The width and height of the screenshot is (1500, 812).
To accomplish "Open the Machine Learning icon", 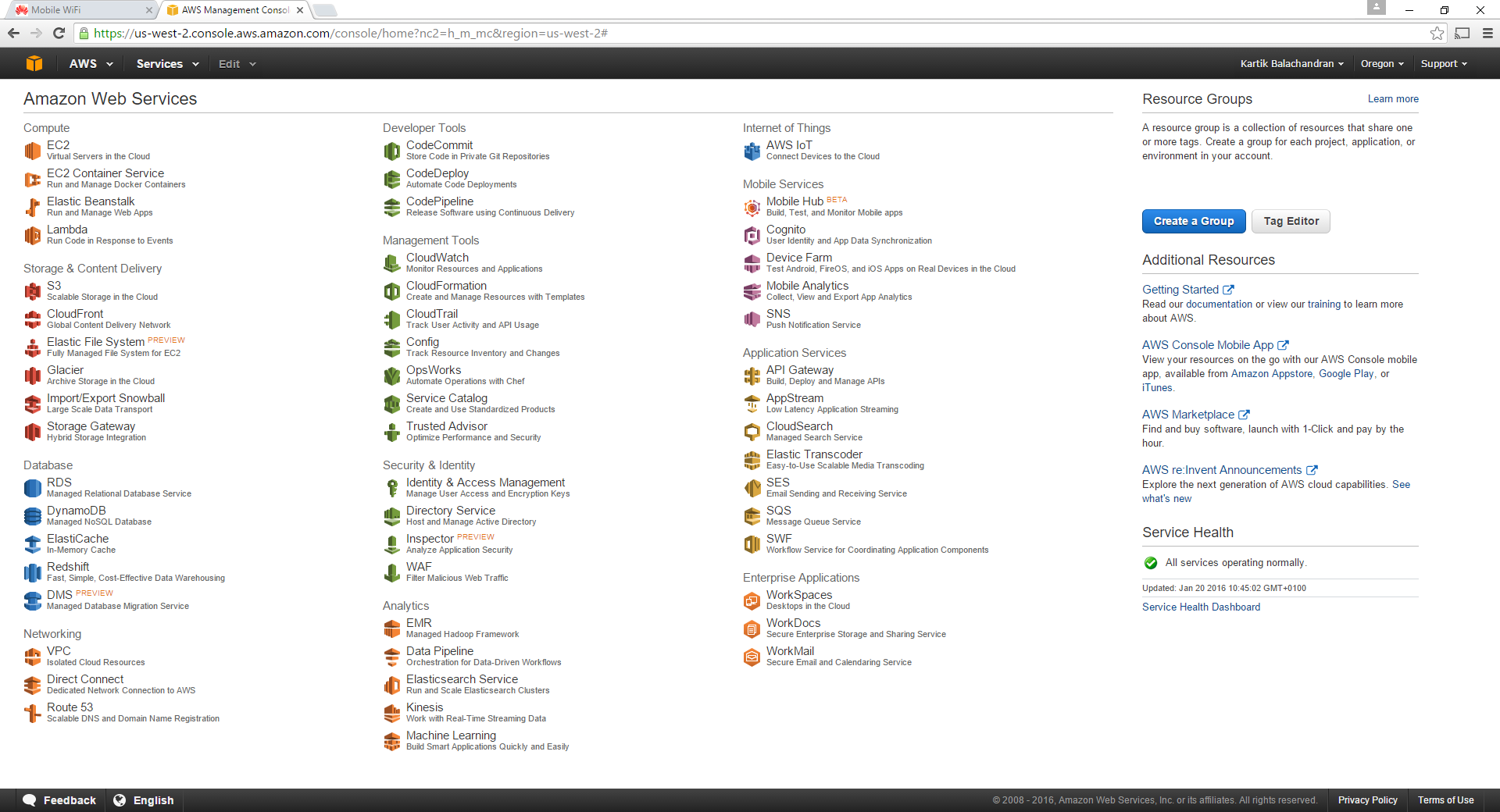I will tap(392, 741).
